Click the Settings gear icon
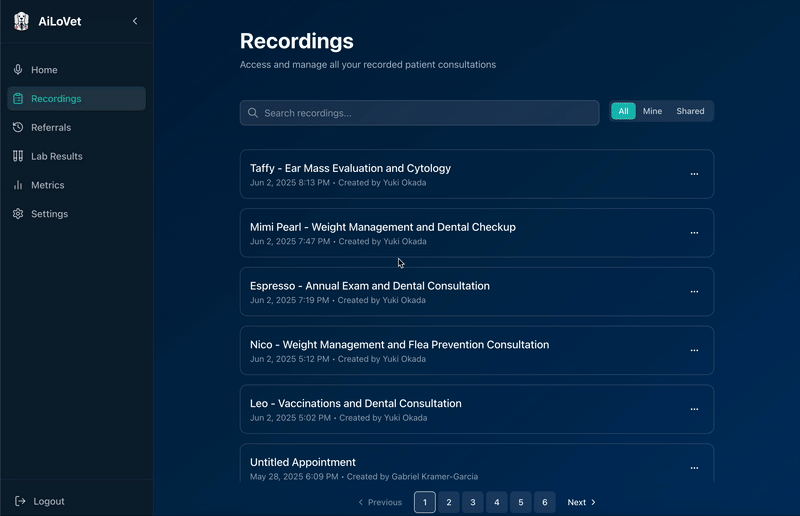This screenshot has height=516, width=800. pos(18,214)
